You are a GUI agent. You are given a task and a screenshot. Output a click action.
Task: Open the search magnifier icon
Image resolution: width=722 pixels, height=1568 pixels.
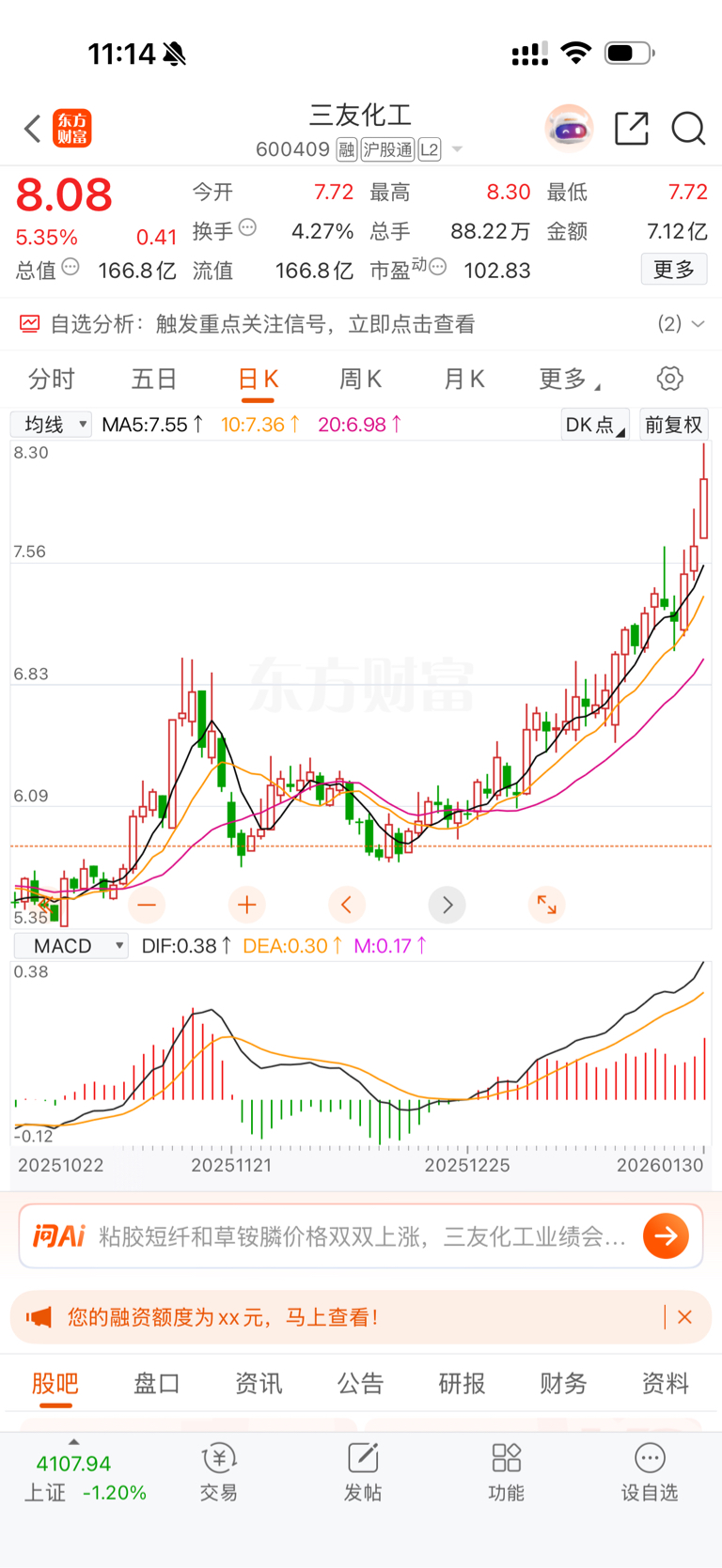688,128
